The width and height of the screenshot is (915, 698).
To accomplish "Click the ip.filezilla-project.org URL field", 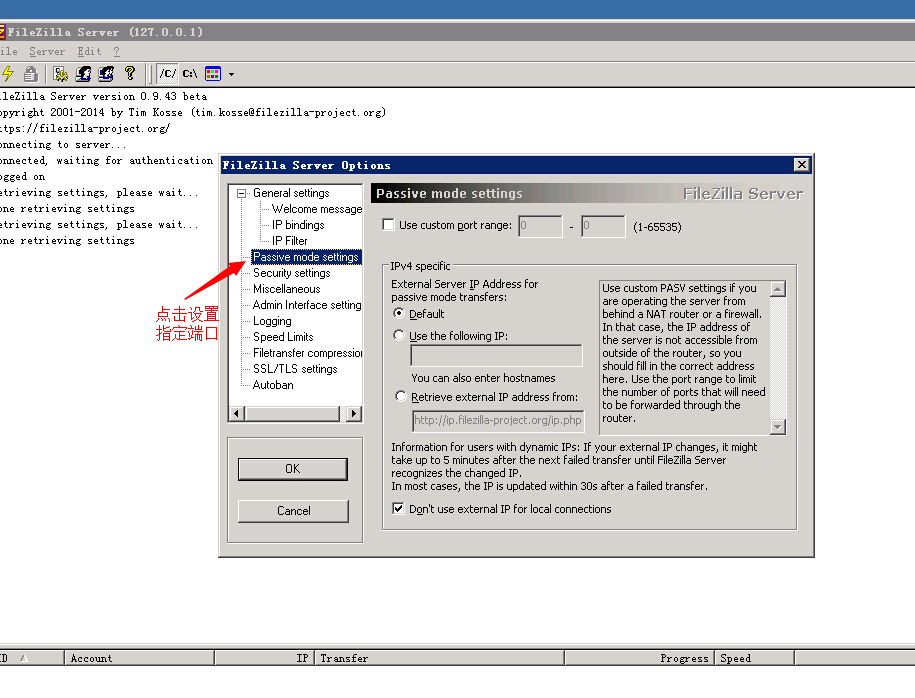I will click(x=498, y=420).
